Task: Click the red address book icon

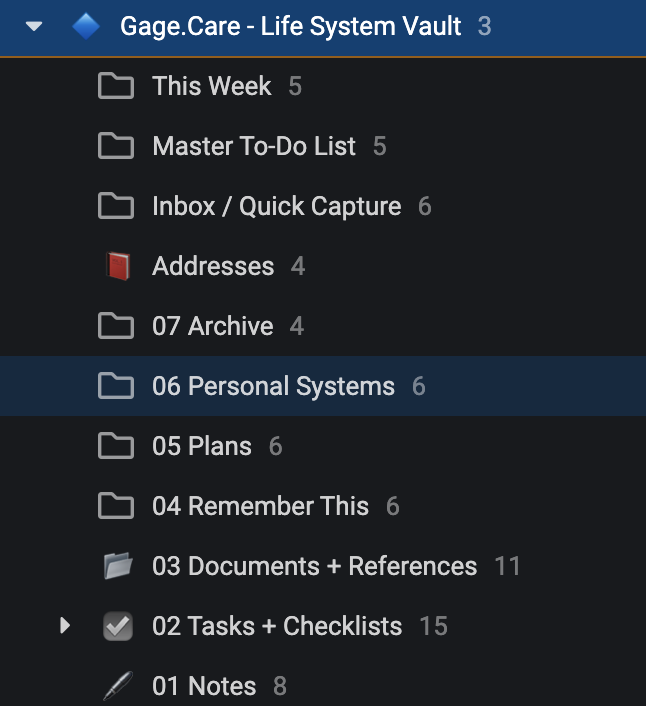Action: (x=118, y=266)
